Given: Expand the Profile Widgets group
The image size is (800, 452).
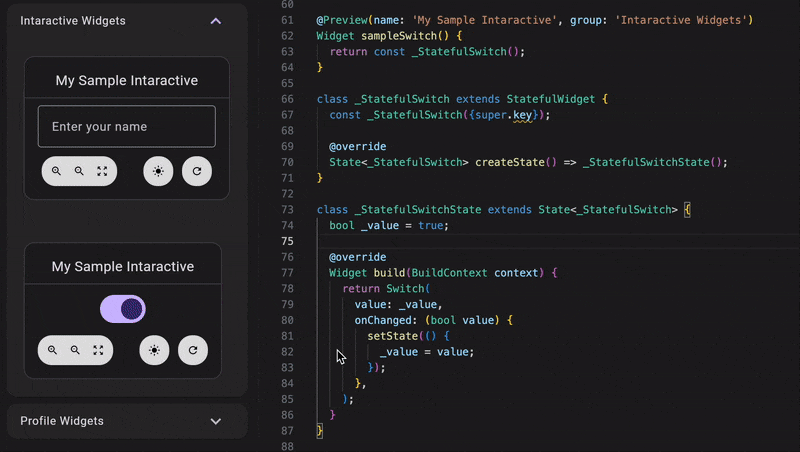Looking at the screenshot, I should click(216, 421).
